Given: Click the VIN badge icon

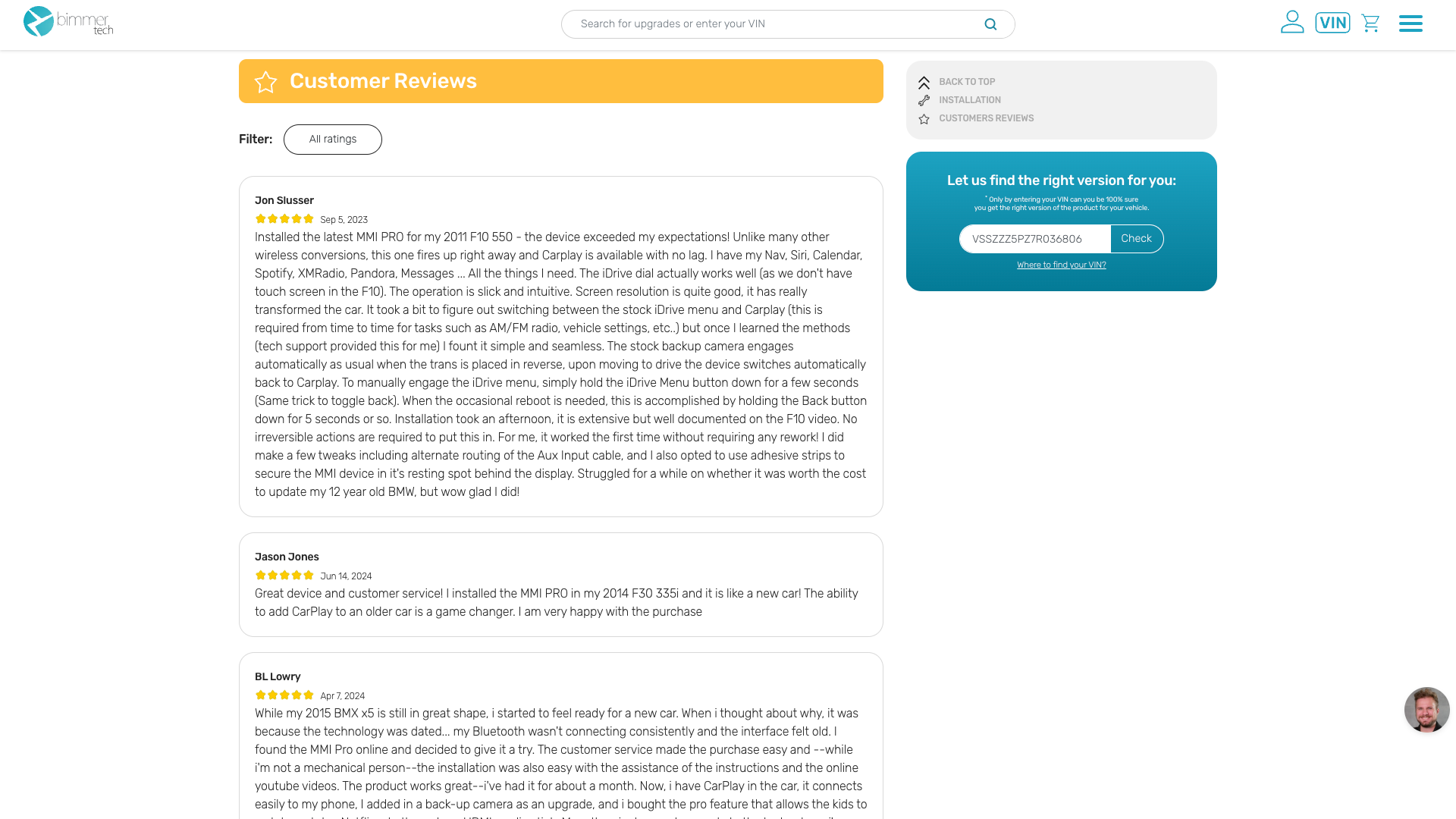Looking at the screenshot, I should coord(1332,23).
